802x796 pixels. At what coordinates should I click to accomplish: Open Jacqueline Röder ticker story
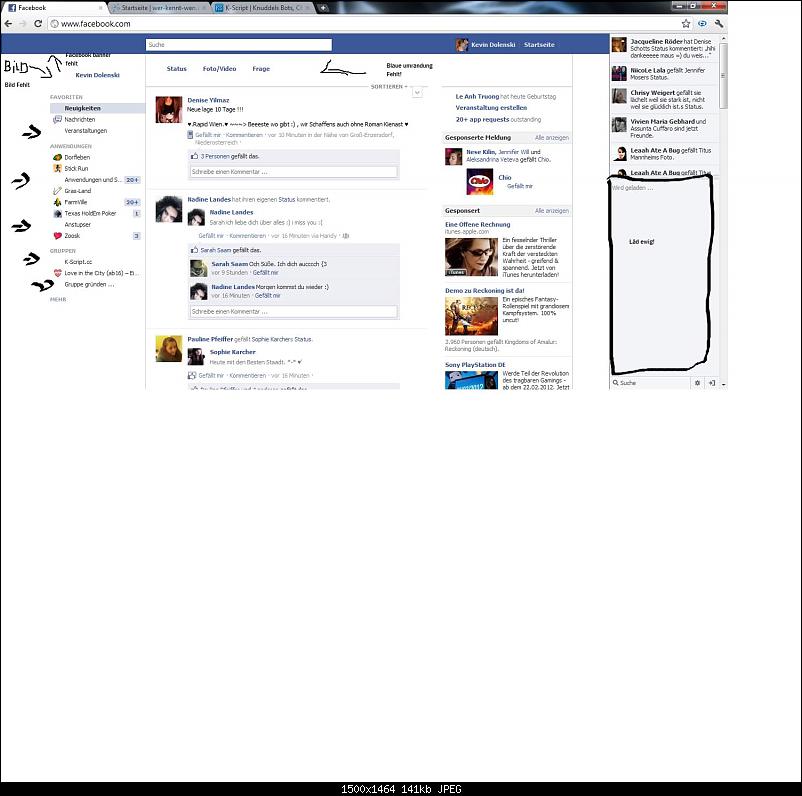(664, 48)
